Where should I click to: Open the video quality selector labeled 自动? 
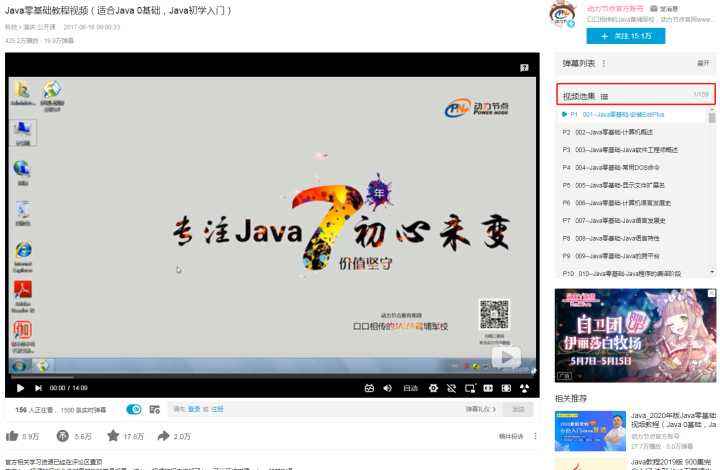[x=410, y=388]
